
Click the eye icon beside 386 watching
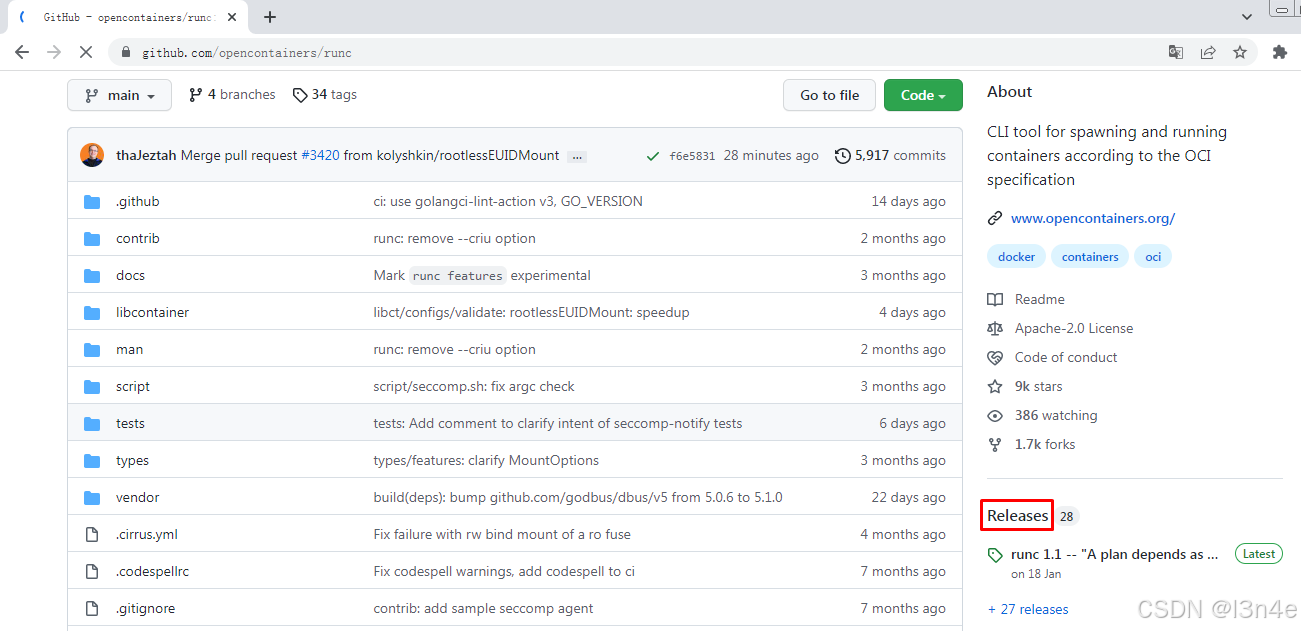point(995,415)
